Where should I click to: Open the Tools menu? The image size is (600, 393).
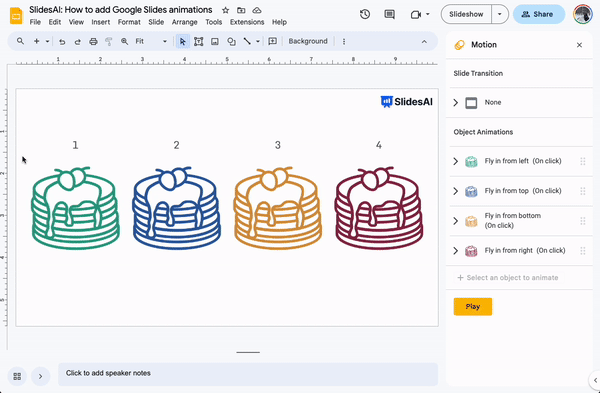pos(214,22)
